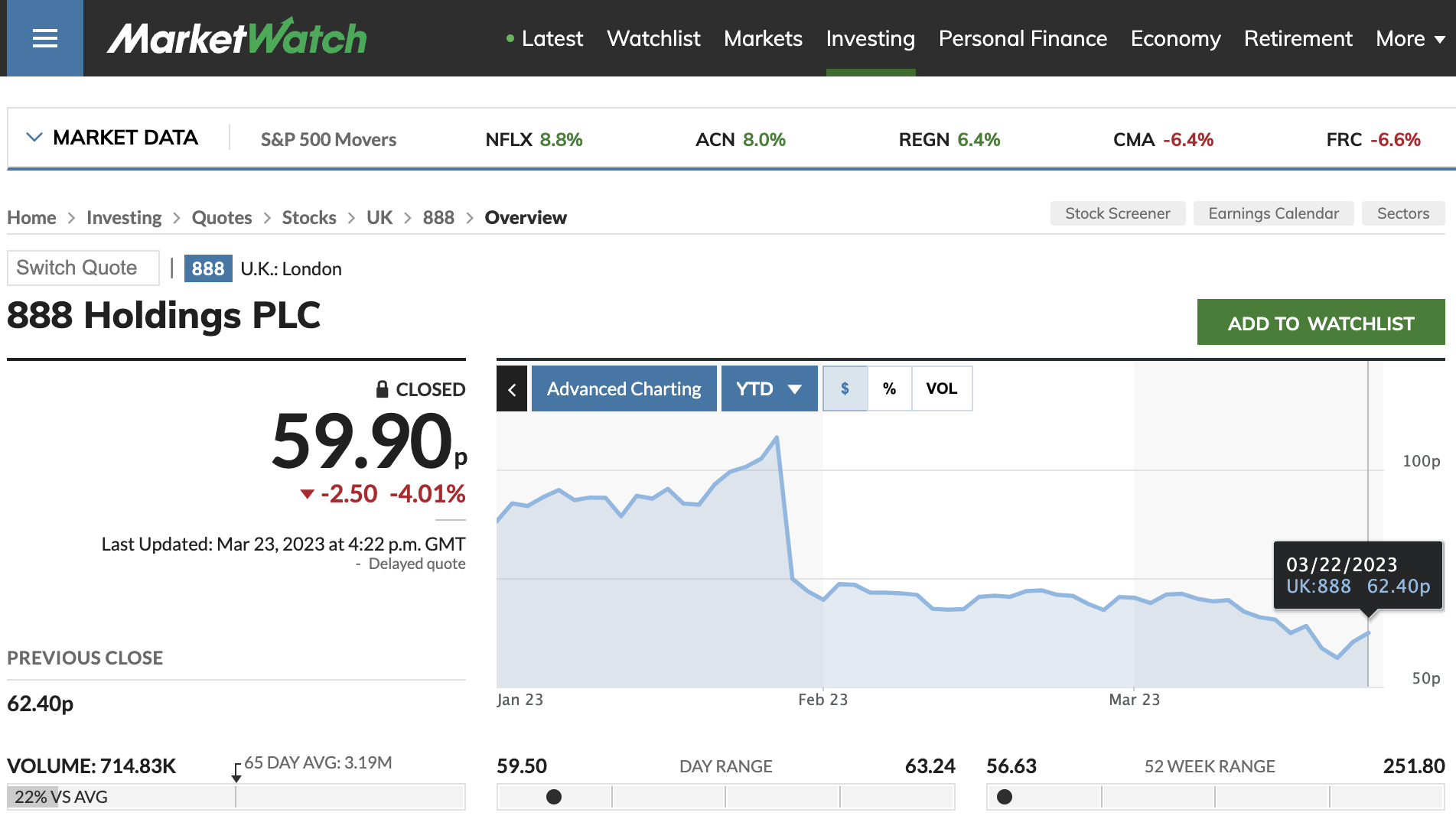1456x819 pixels.
Task: Open the hamburger menu
Action: 45,38
